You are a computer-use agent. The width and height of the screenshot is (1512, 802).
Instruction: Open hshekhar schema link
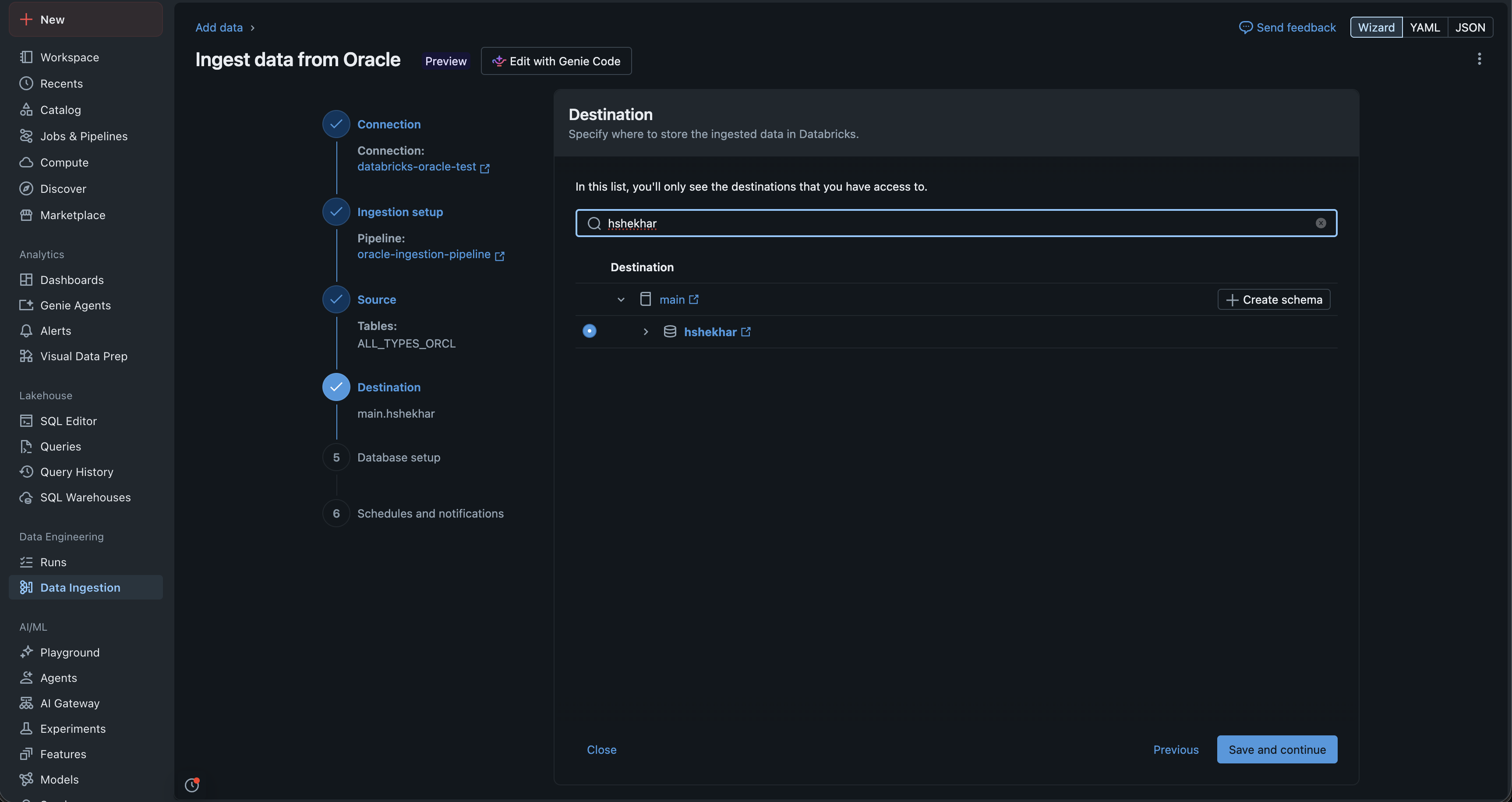710,332
